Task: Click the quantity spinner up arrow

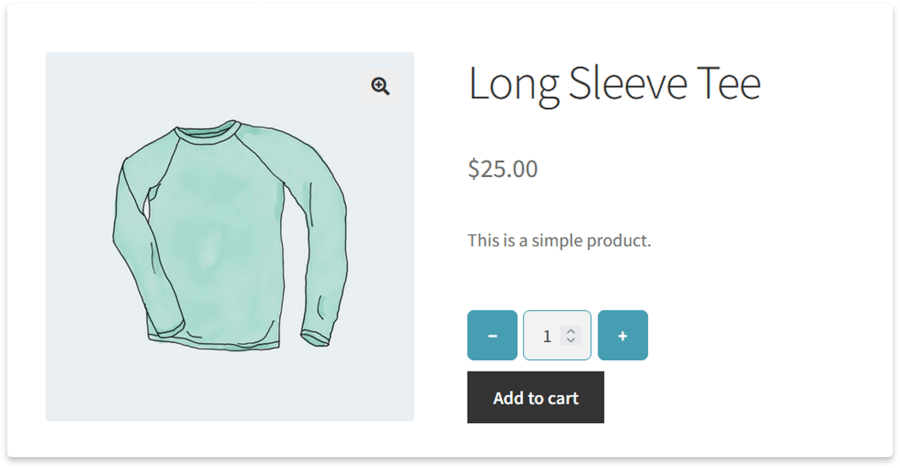Action: coord(570,331)
